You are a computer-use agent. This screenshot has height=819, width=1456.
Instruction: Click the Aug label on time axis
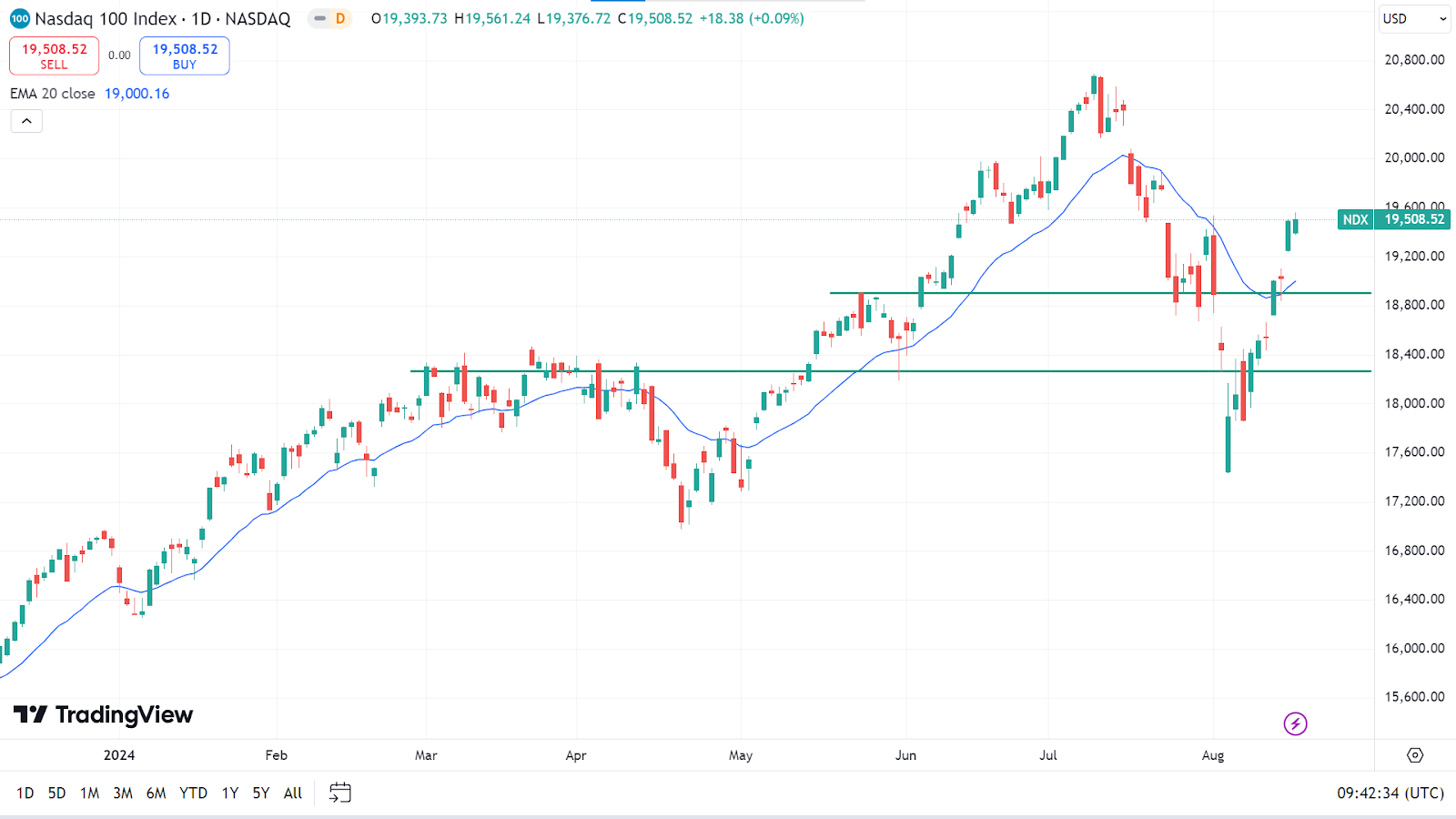click(x=1213, y=755)
